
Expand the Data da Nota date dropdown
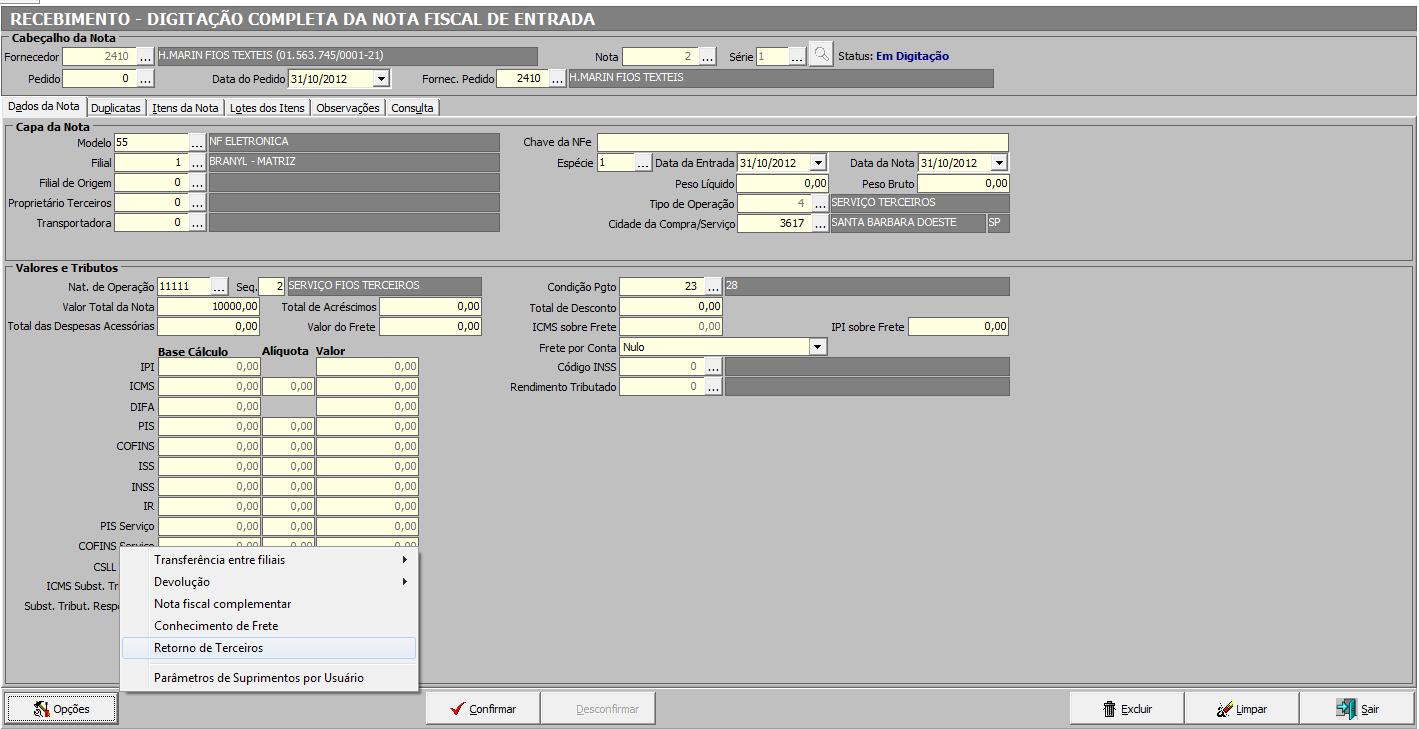(x=999, y=163)
